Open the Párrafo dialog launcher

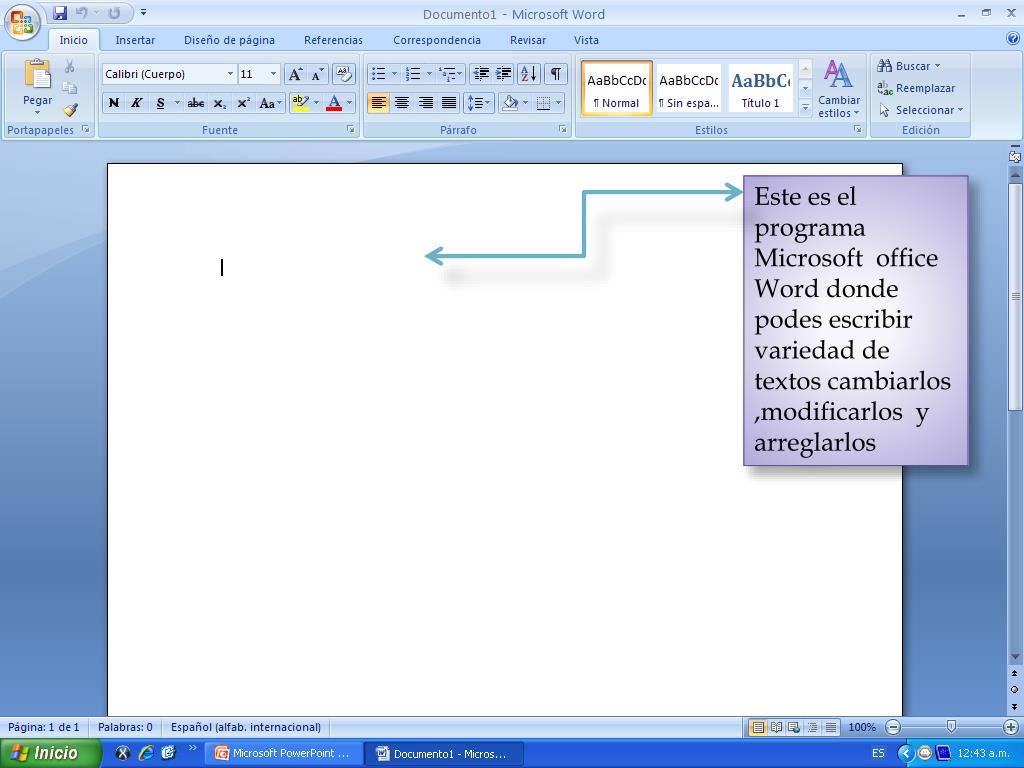562,129
